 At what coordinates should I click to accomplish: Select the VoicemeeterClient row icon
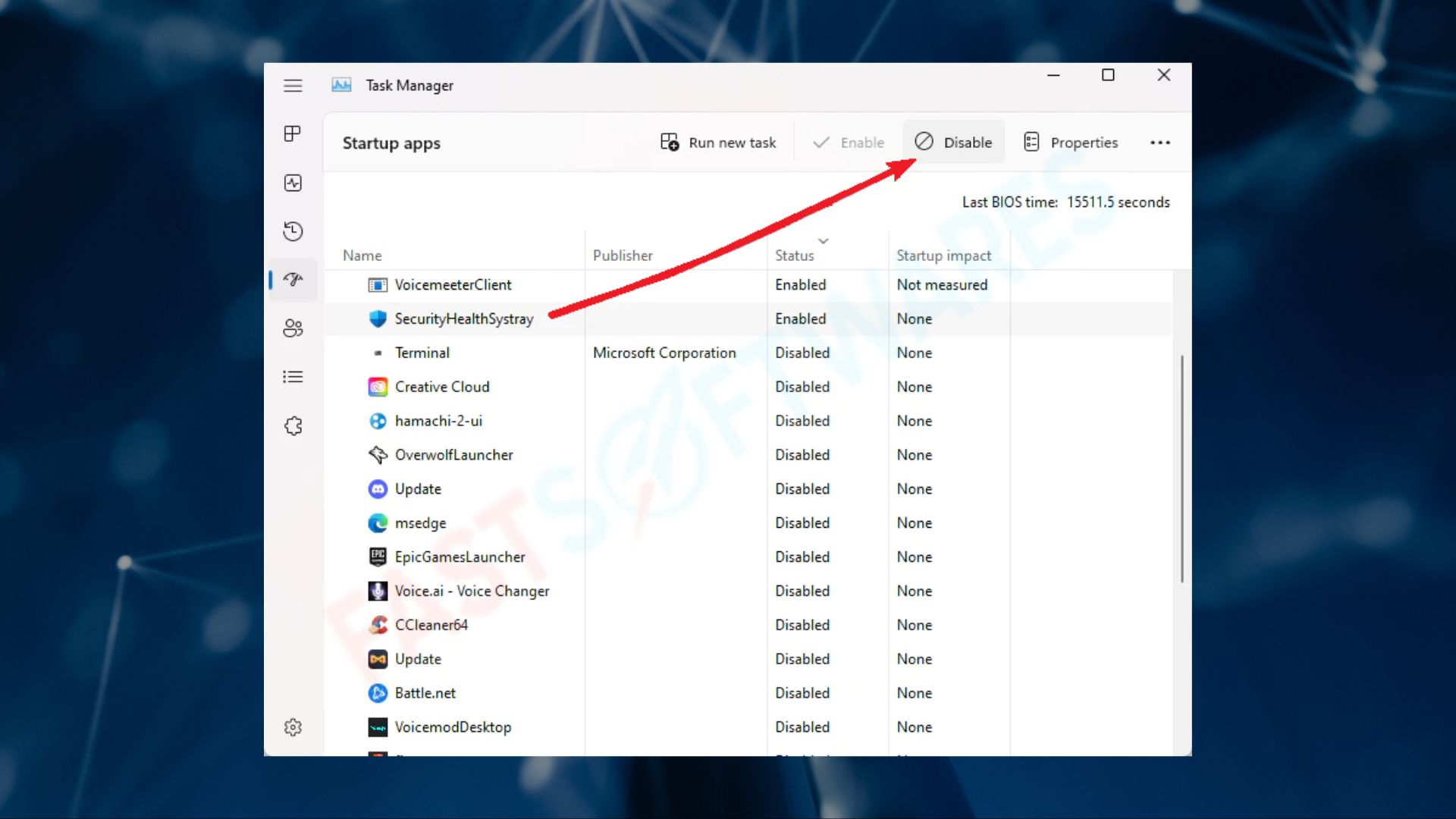click(x=378, y=285)
